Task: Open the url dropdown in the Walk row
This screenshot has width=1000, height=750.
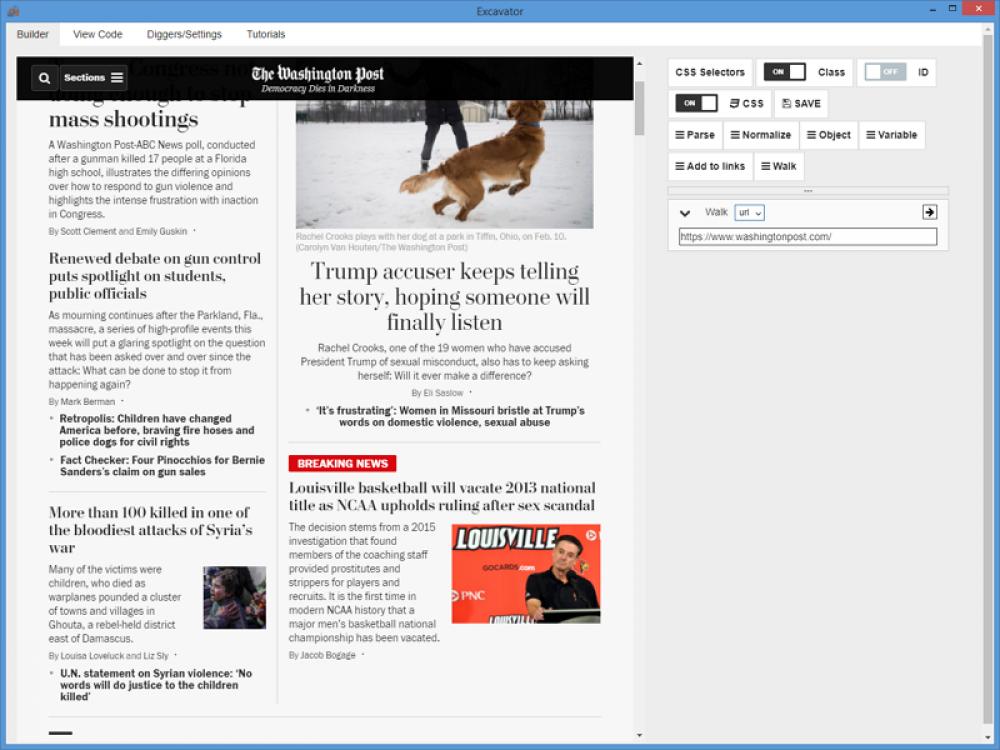Action: tap(749, 213)
